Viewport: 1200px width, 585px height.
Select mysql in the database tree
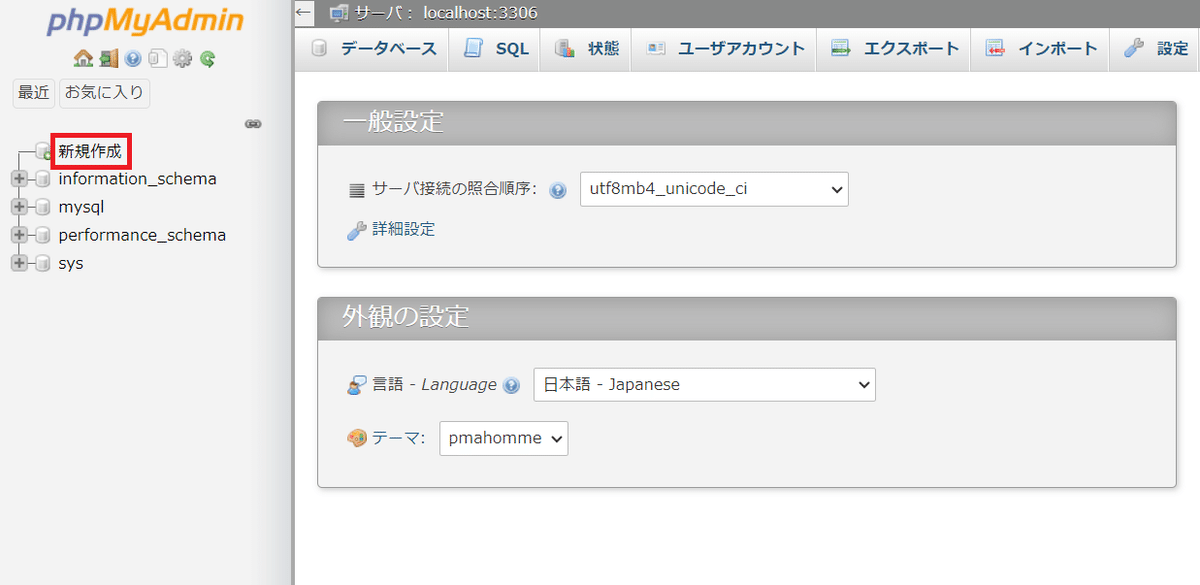[x=81, y=208]
